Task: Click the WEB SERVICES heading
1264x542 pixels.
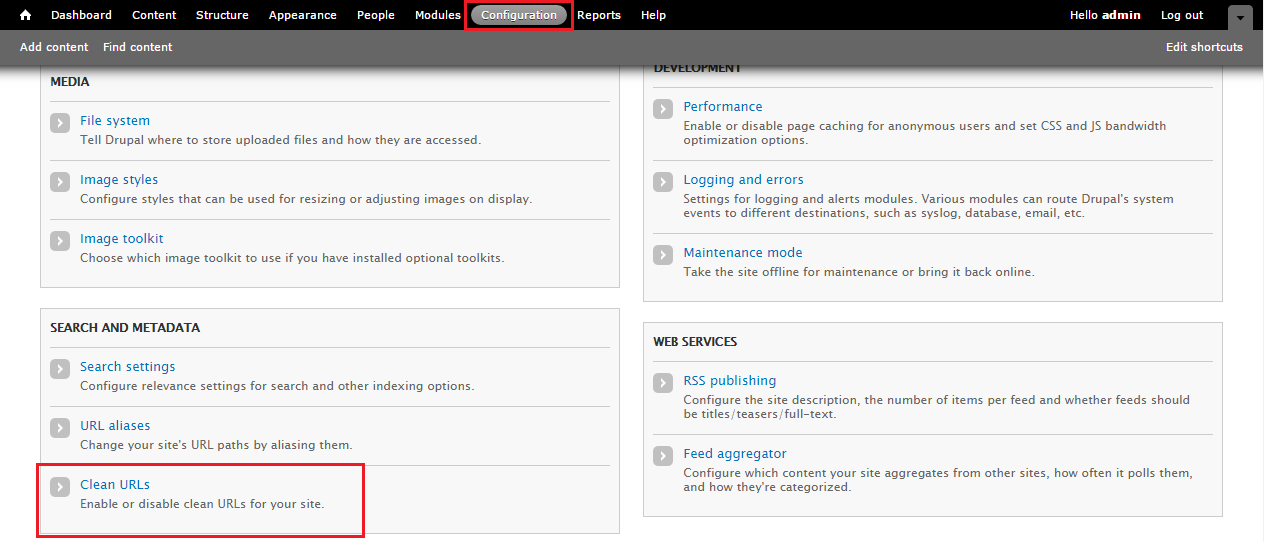Action: (695, 342)
